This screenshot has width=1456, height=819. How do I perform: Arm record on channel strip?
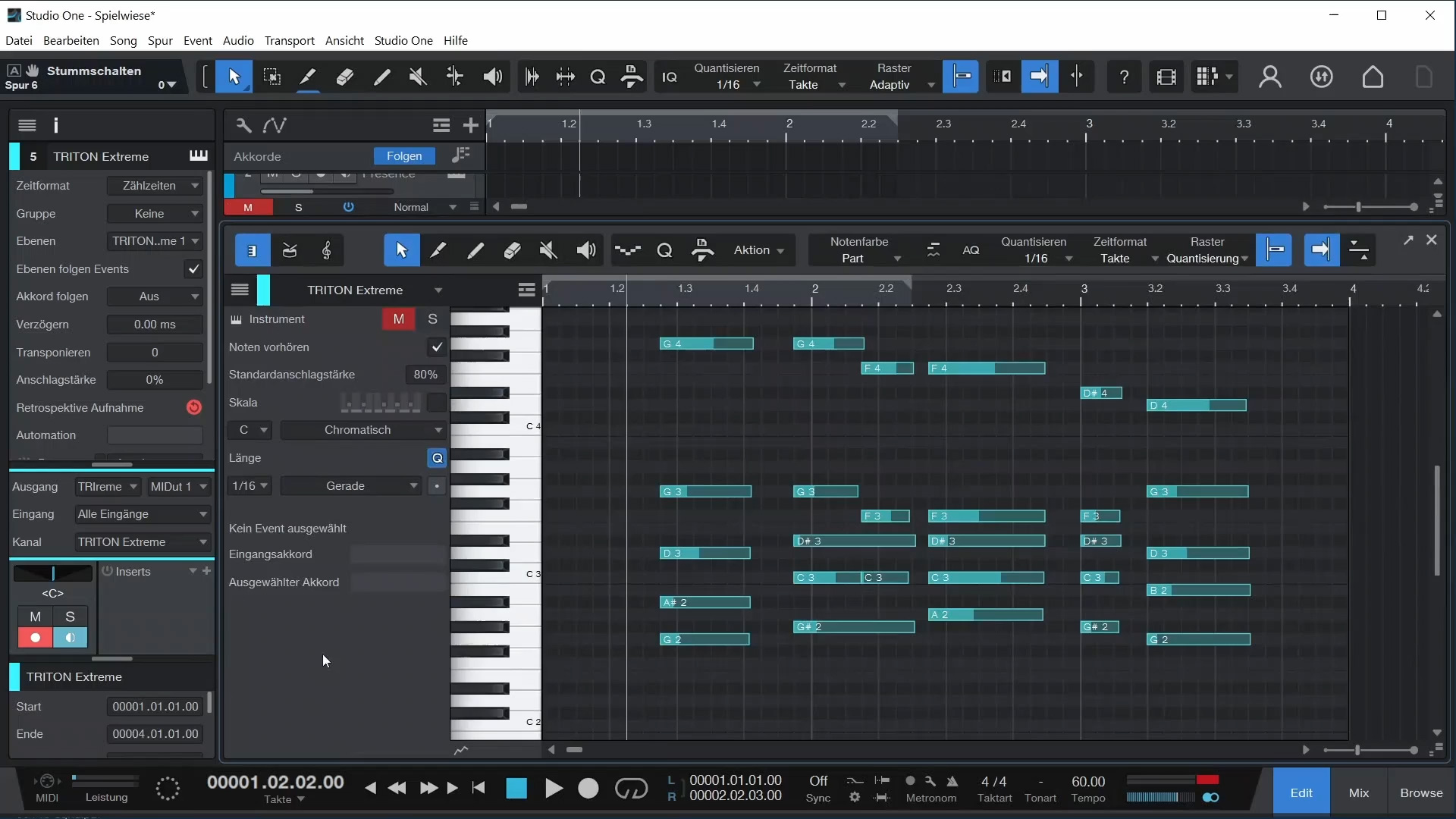point(36,638)
